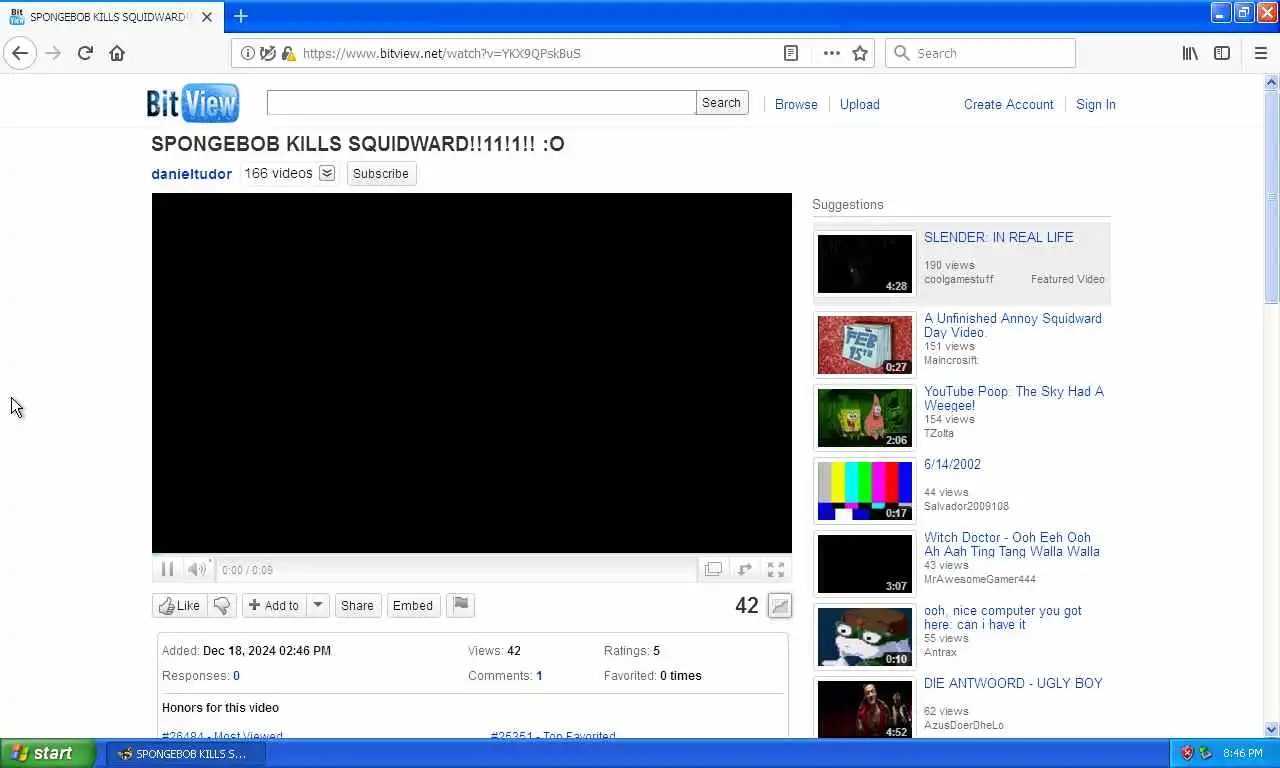Like this video
Screen dimensions: 1280x768
(x=180, y=605)
